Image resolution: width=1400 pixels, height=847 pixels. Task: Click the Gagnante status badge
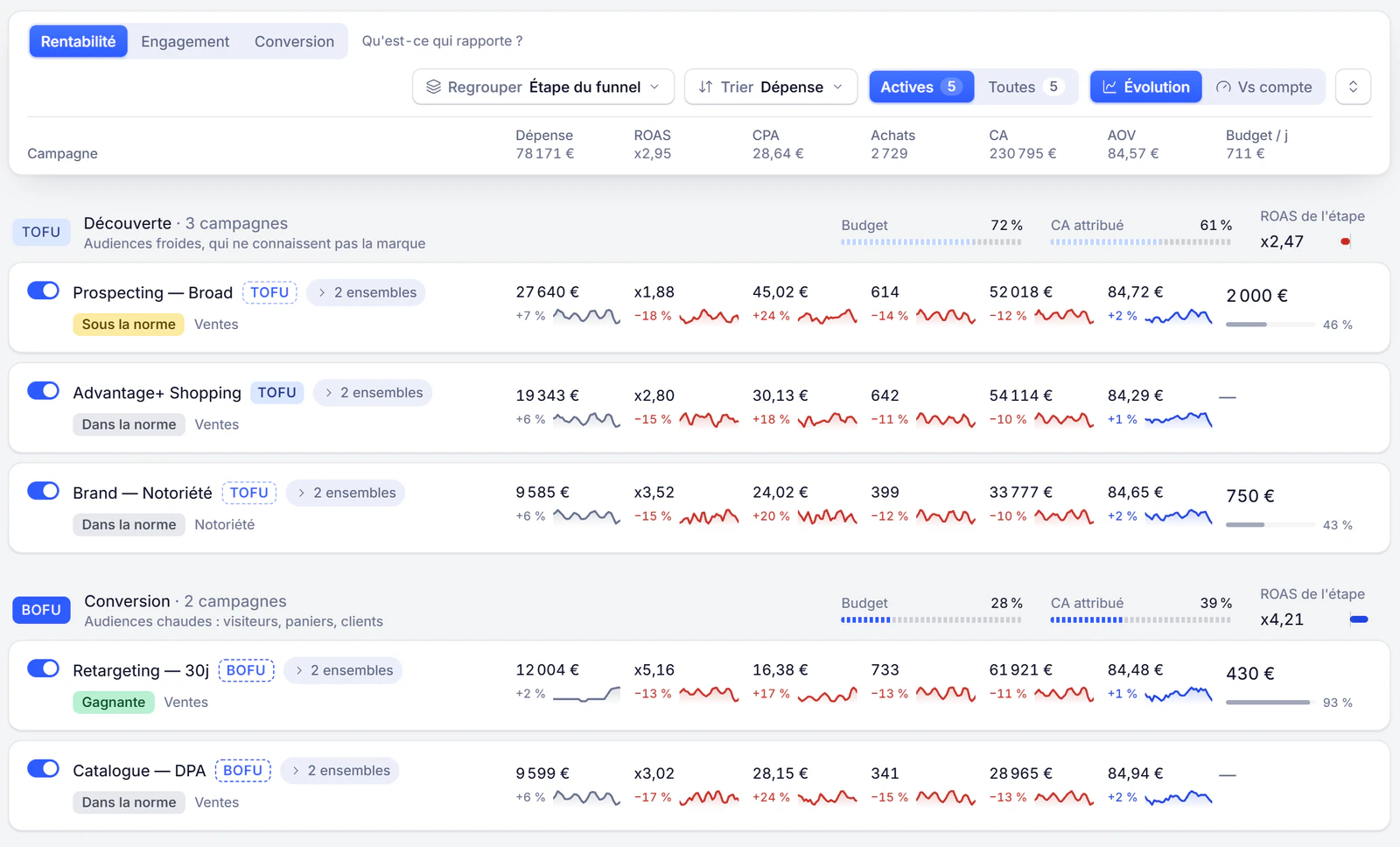[x=114, y=703]
